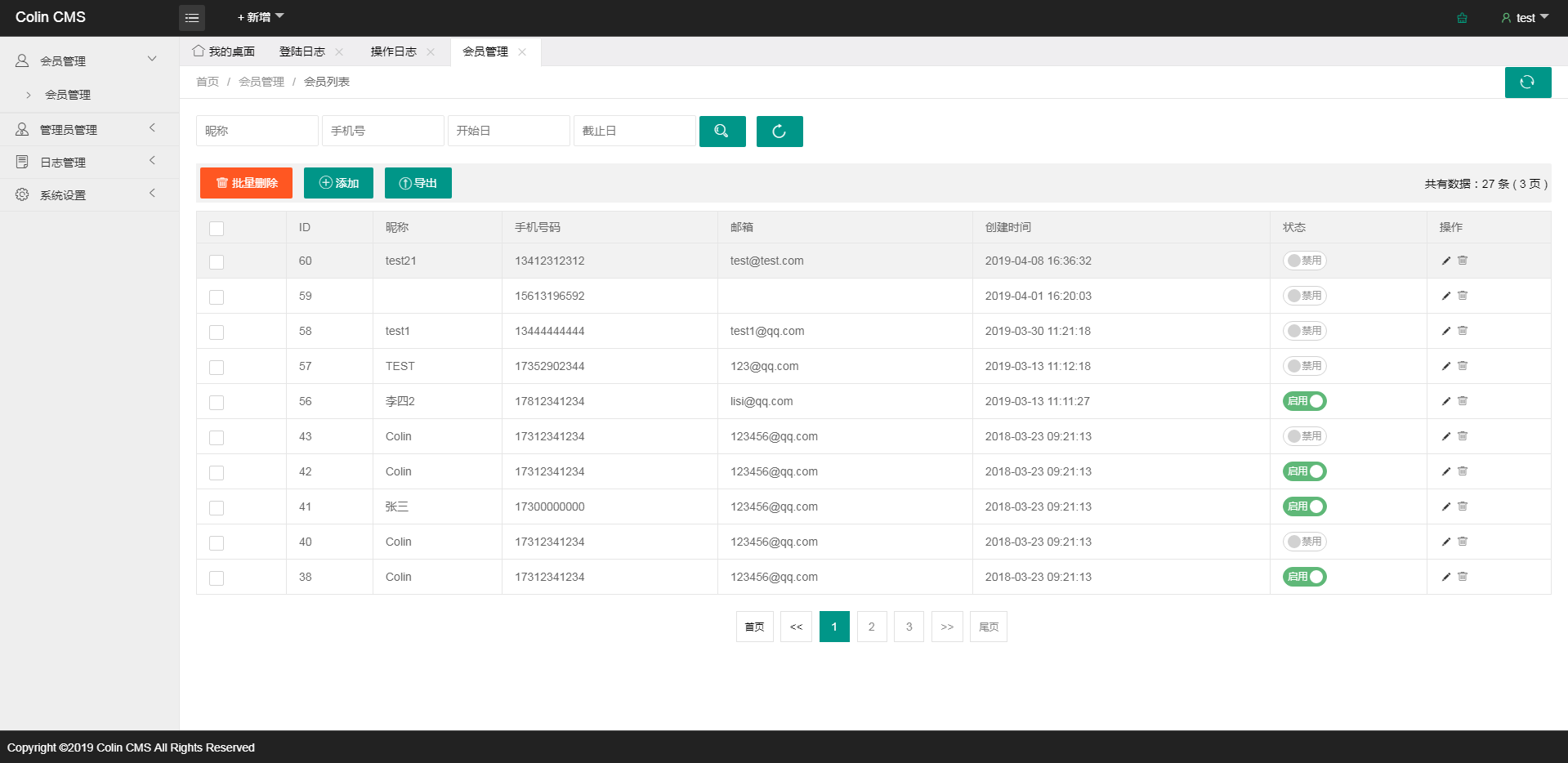
Task: Delete member 张三 in row 41
Action: tap(1463, 506)
